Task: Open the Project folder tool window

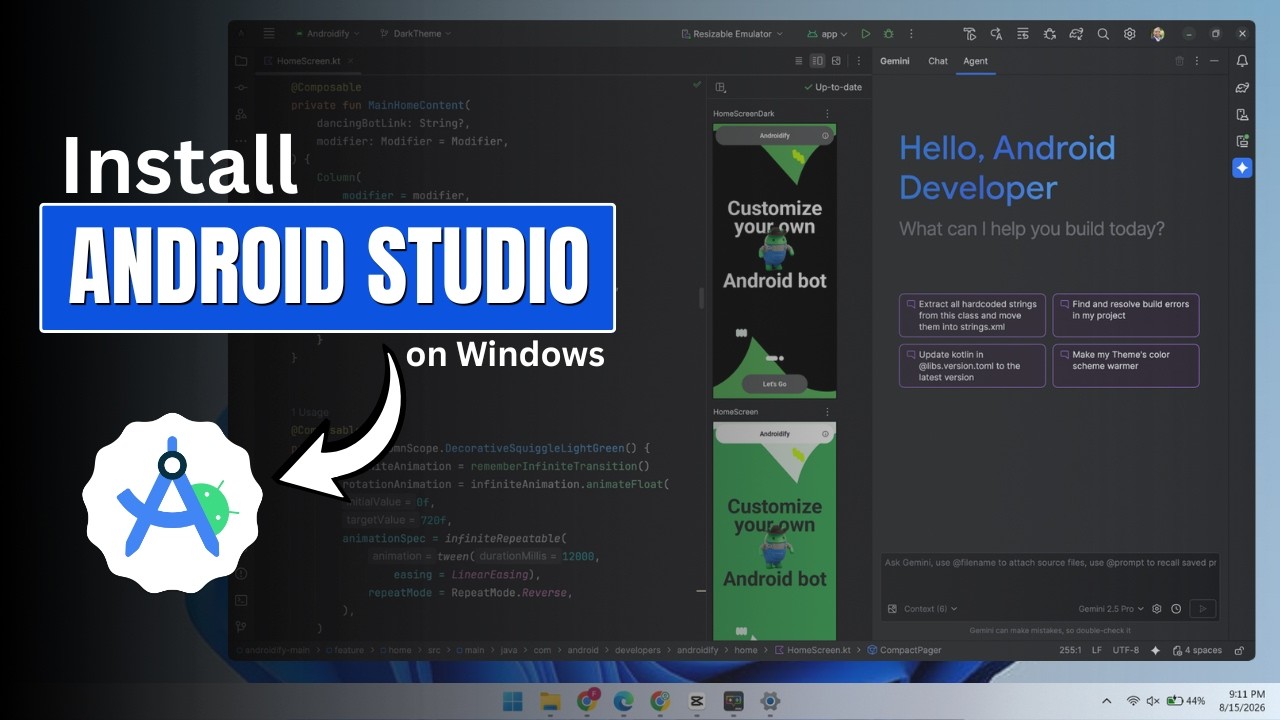Action: coord(241,61)
